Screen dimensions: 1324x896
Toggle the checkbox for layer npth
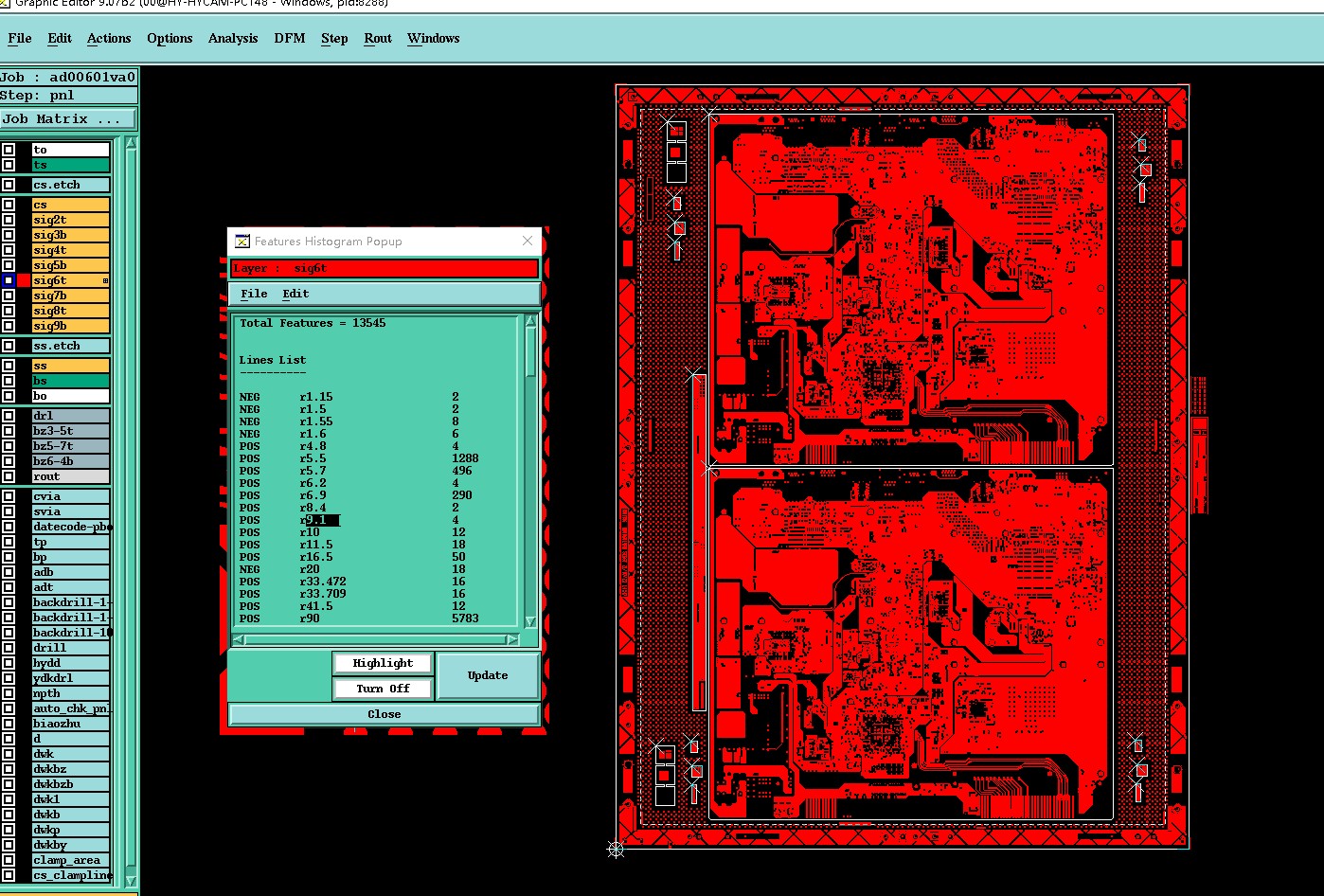(9, 693)
